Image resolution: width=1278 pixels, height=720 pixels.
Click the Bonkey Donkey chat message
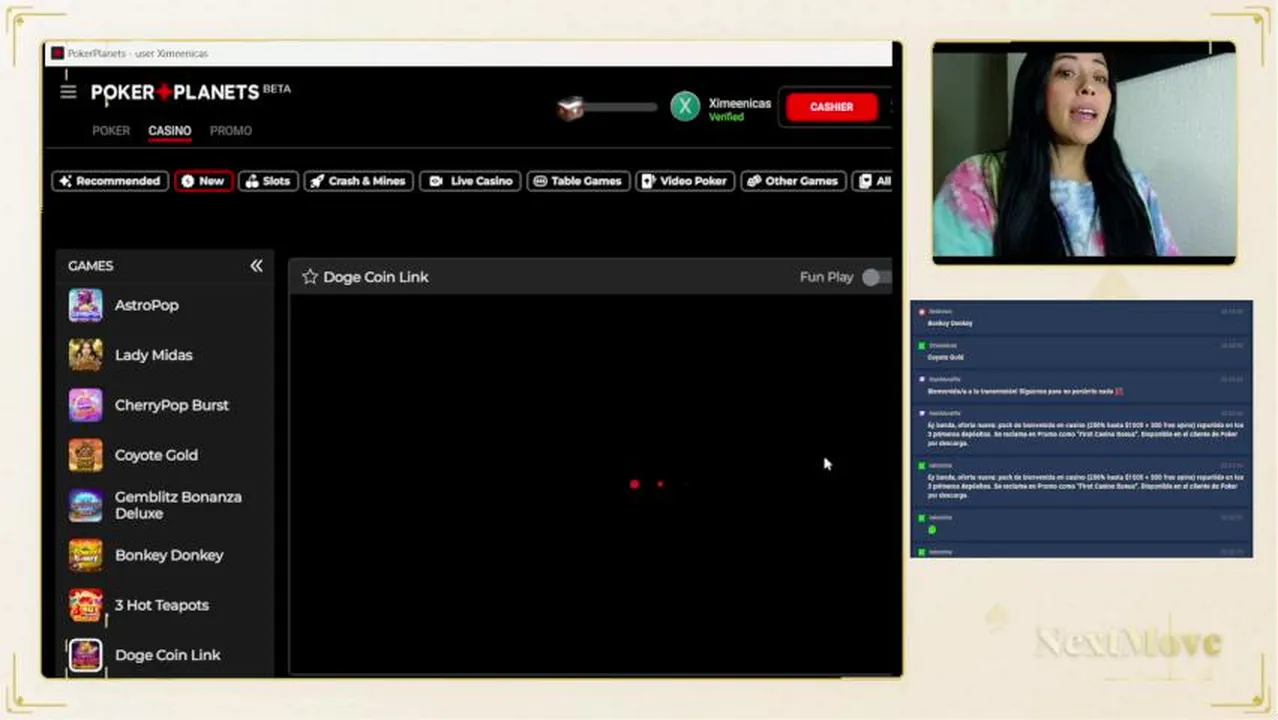(x=949, y=323)
